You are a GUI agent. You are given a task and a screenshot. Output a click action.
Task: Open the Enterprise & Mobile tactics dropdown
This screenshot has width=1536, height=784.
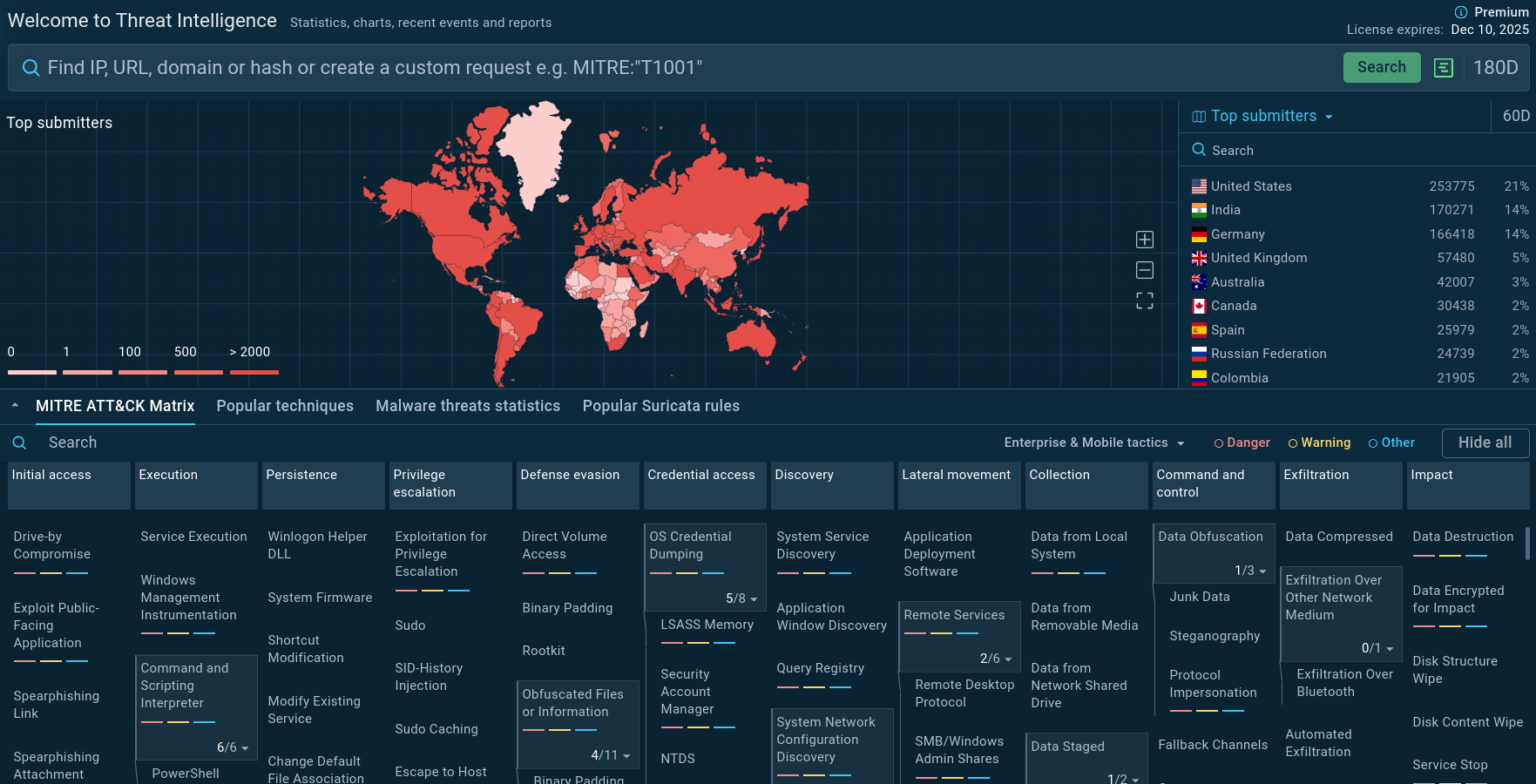pyautogui.click(x=1093, y=442)
